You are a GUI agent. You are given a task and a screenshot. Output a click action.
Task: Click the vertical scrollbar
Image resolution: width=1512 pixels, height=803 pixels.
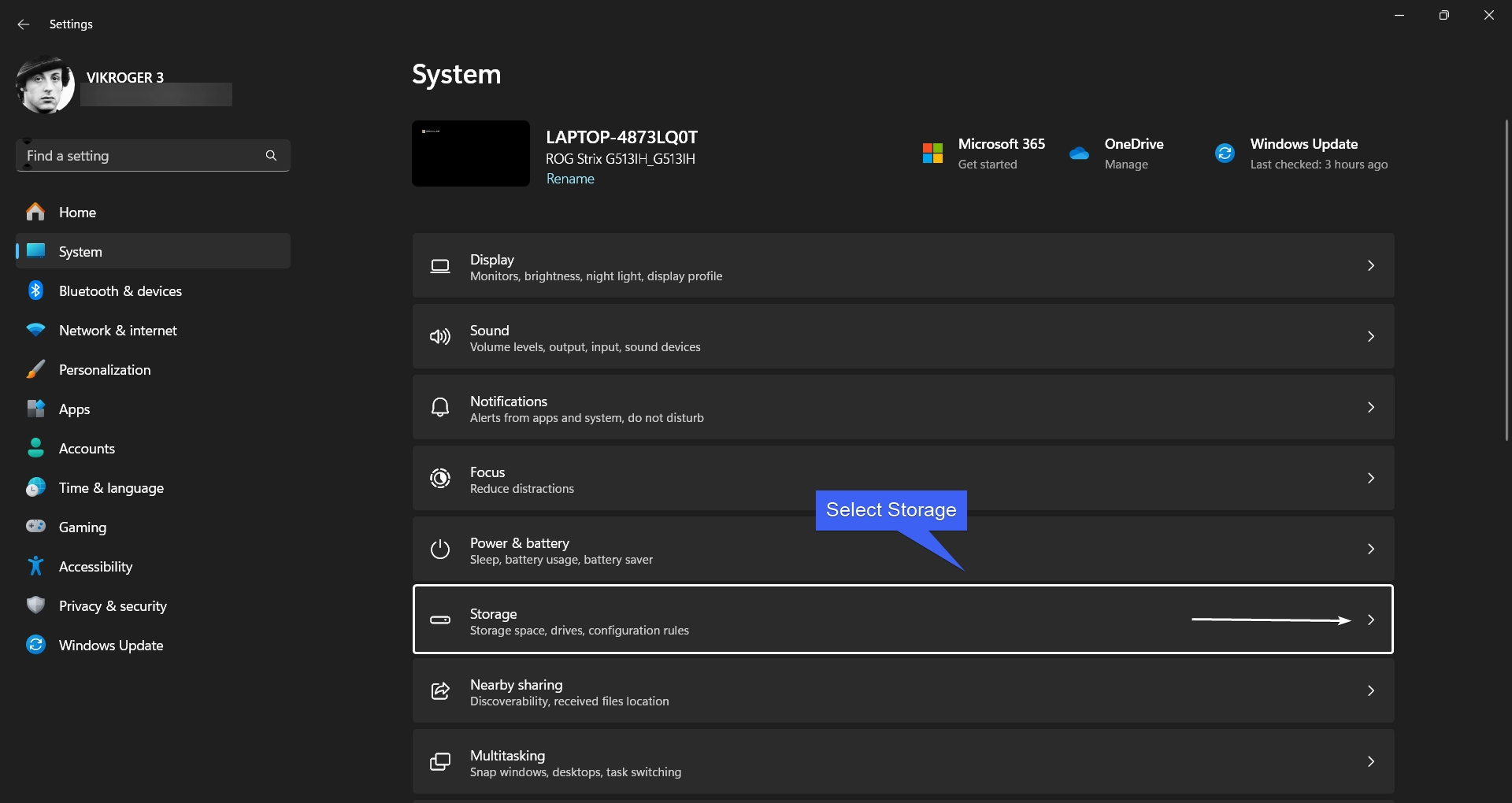[1506, 279]
